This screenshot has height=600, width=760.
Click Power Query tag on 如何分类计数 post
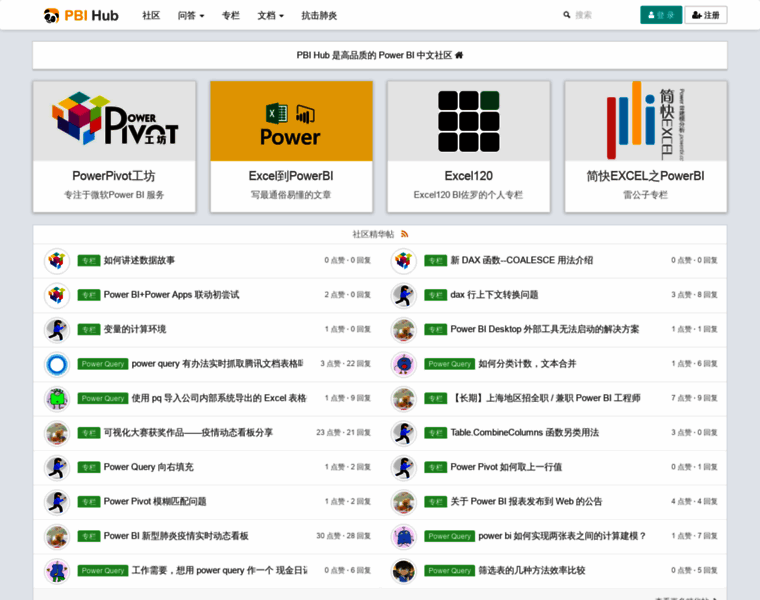point(449,364)
